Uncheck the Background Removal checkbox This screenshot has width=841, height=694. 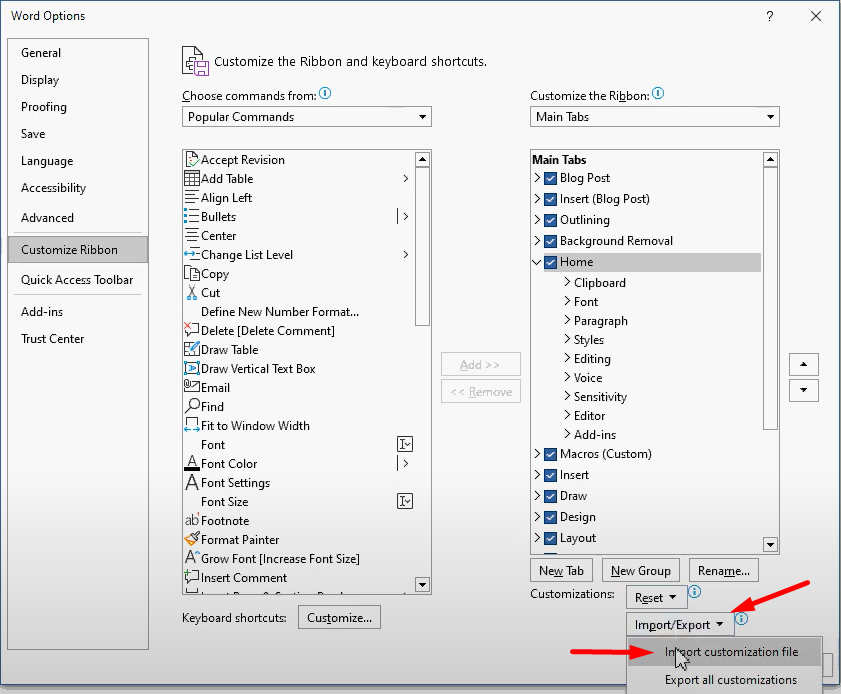point(550,241)
